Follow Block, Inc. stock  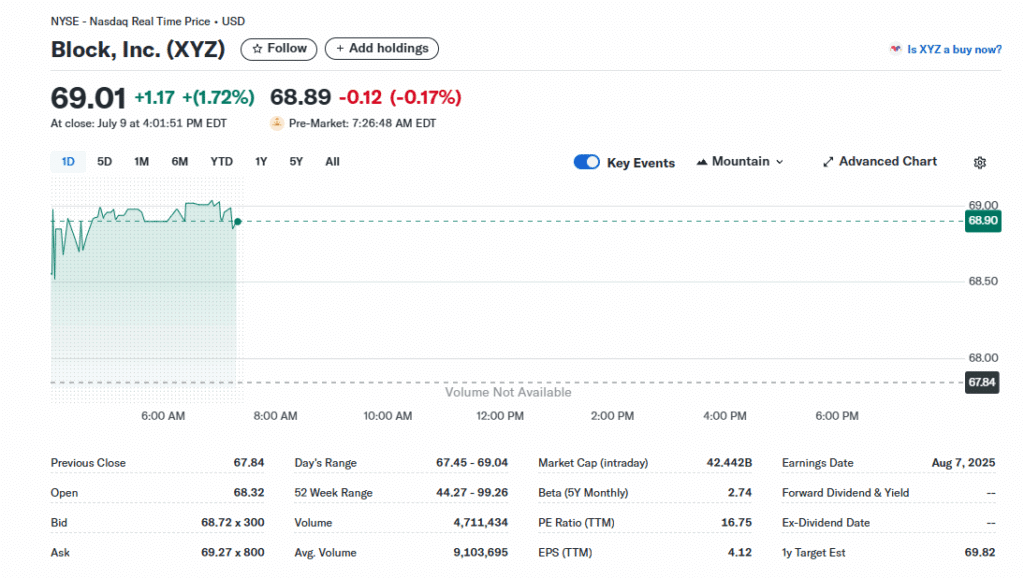[x=279, y=49]
